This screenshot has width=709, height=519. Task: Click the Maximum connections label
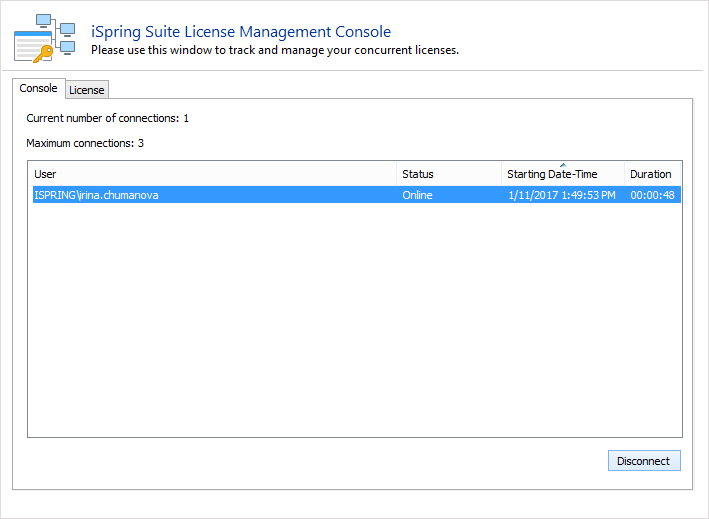[85, 143]
